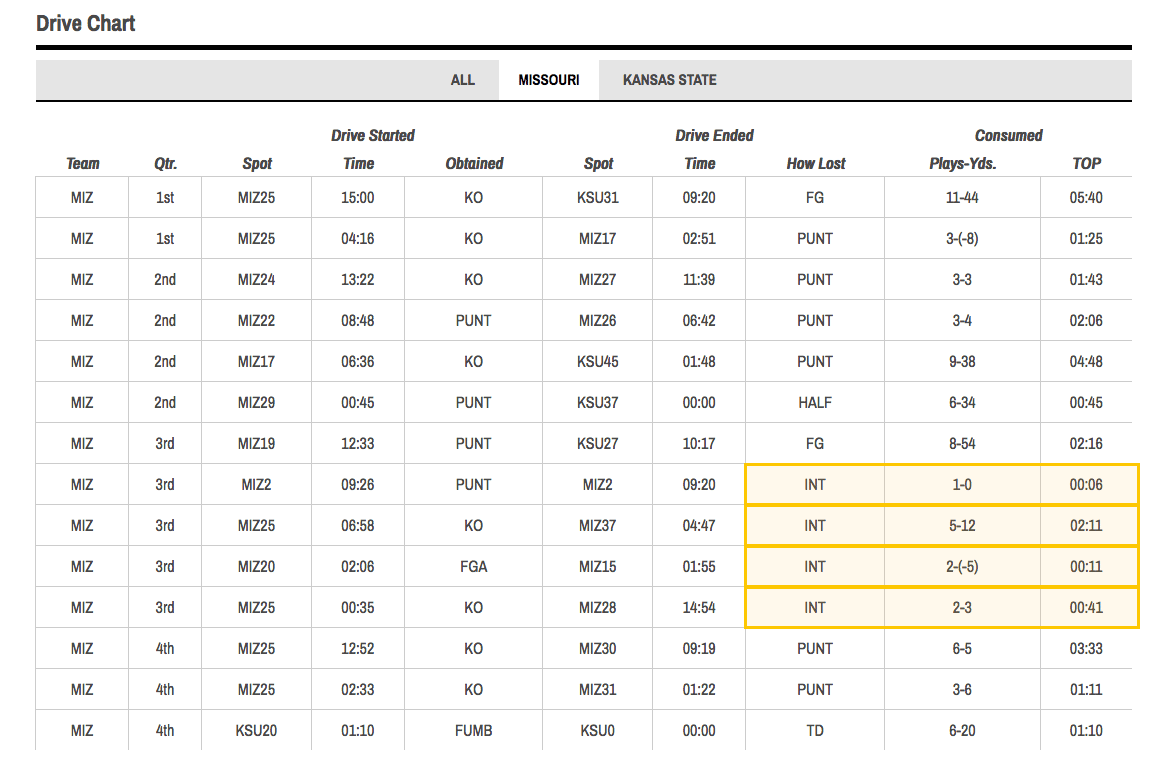Select the end spot 'MIZ28'
This screenshot has width=1160, height=770.
coord(598,607)
